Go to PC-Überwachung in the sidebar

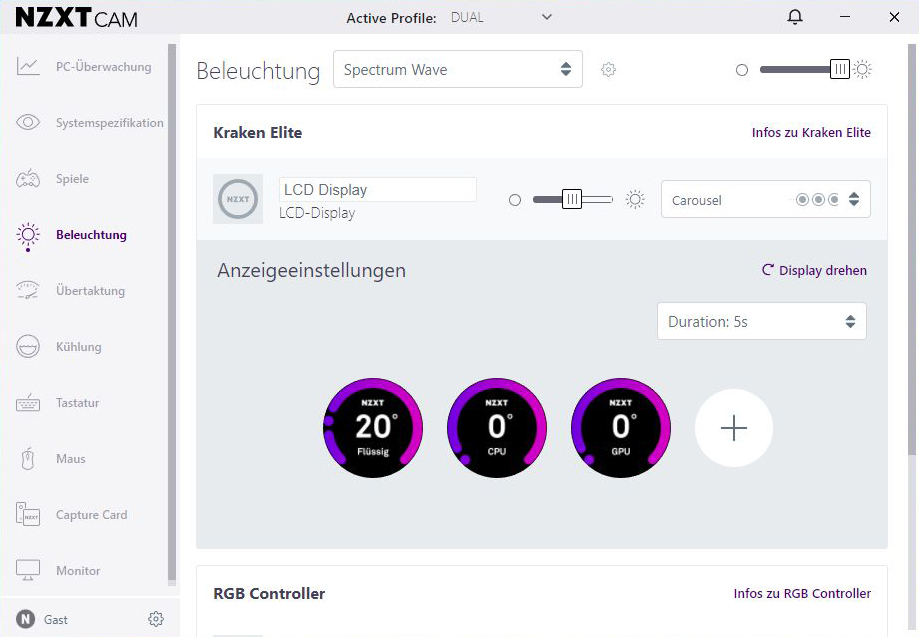103,67
